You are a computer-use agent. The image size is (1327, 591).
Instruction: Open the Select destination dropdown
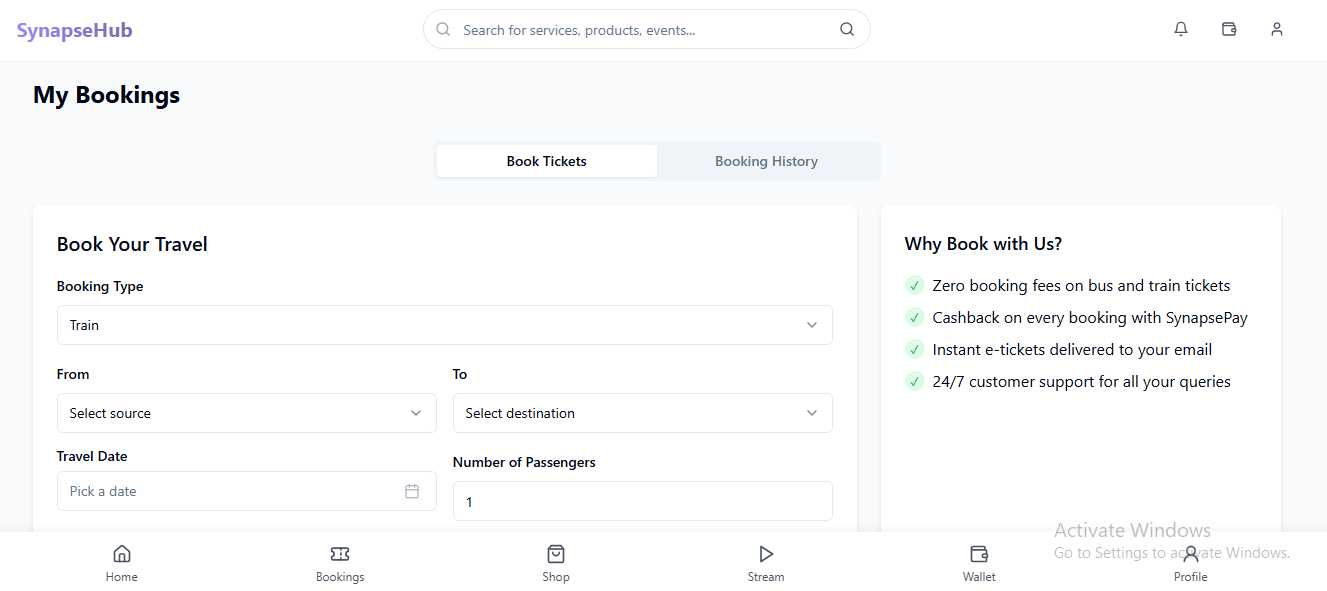point(642,413)
